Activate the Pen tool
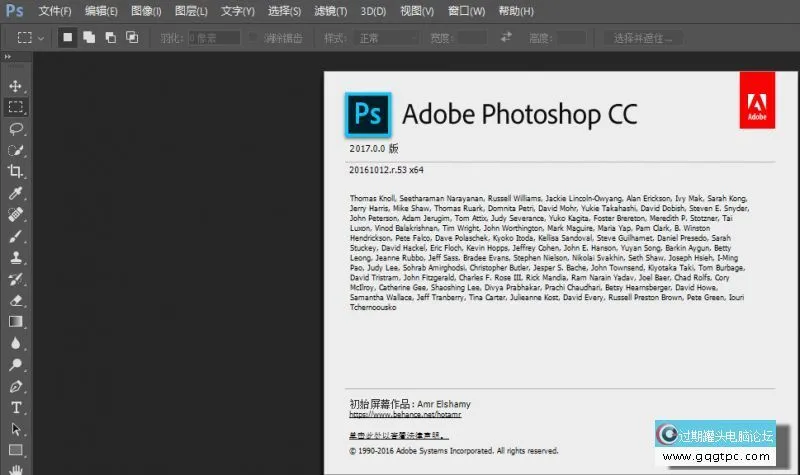Image resolution: width=800 pixels, height=475 pixels. (x=16, y=386)
